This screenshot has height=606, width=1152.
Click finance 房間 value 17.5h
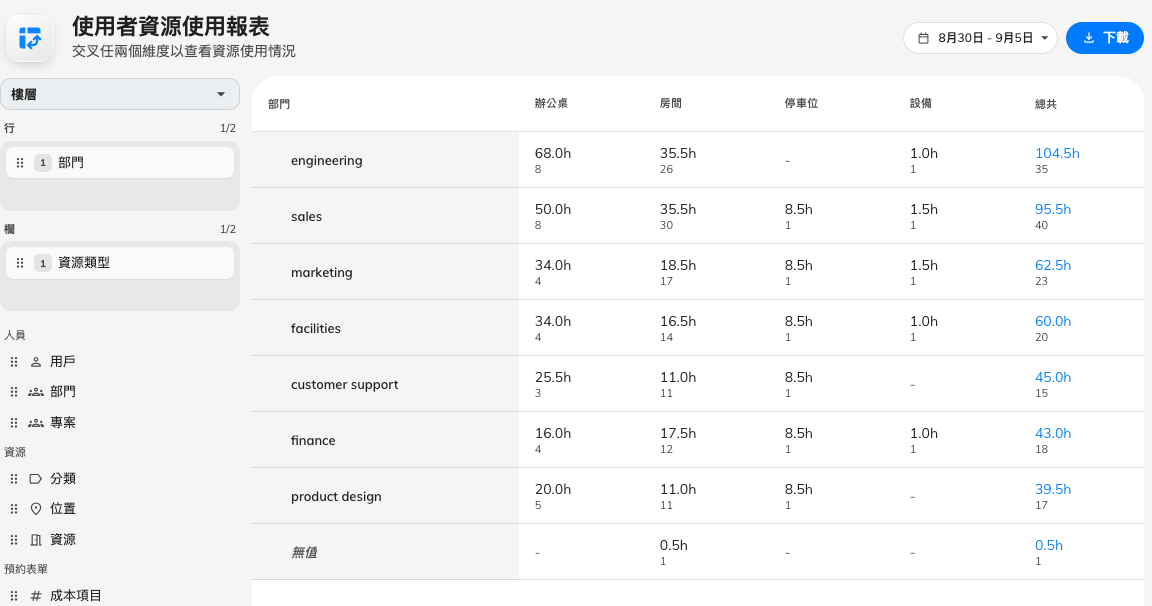point(677,433)
